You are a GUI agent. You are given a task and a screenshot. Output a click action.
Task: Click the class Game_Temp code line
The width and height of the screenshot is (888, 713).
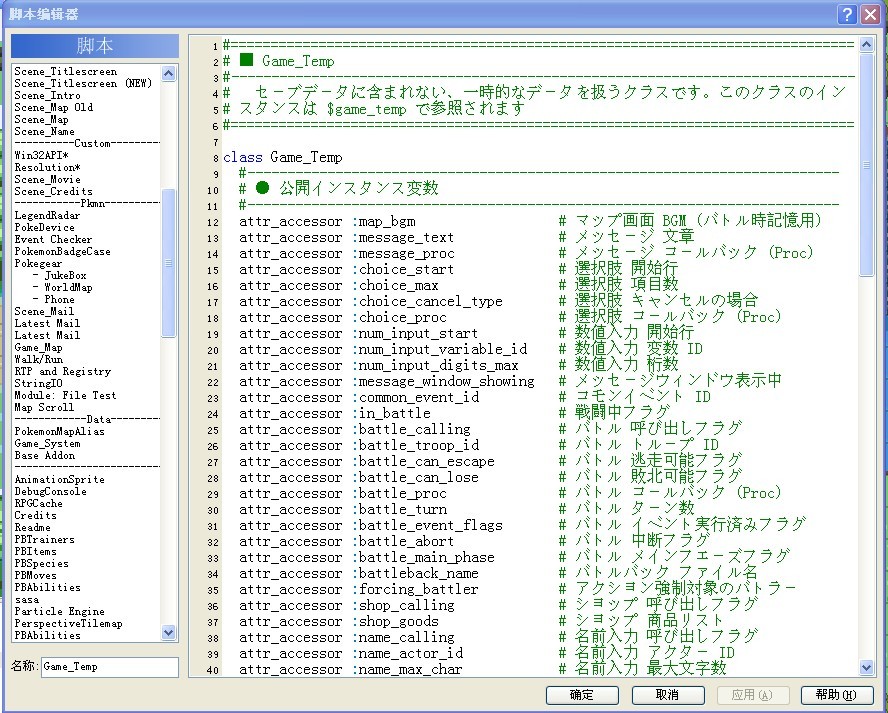283,157
